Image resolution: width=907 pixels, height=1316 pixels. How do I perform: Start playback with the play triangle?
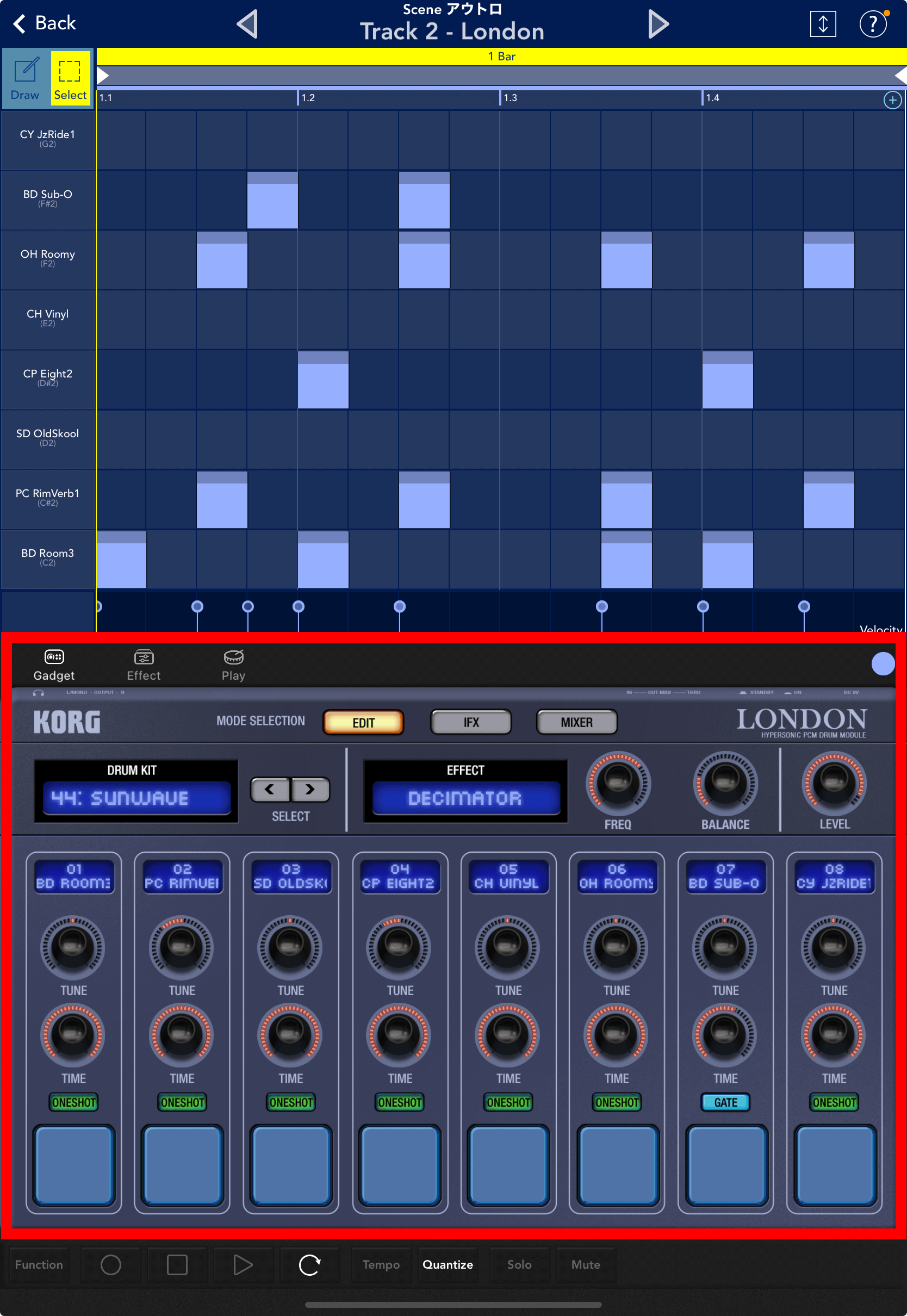243,1264
